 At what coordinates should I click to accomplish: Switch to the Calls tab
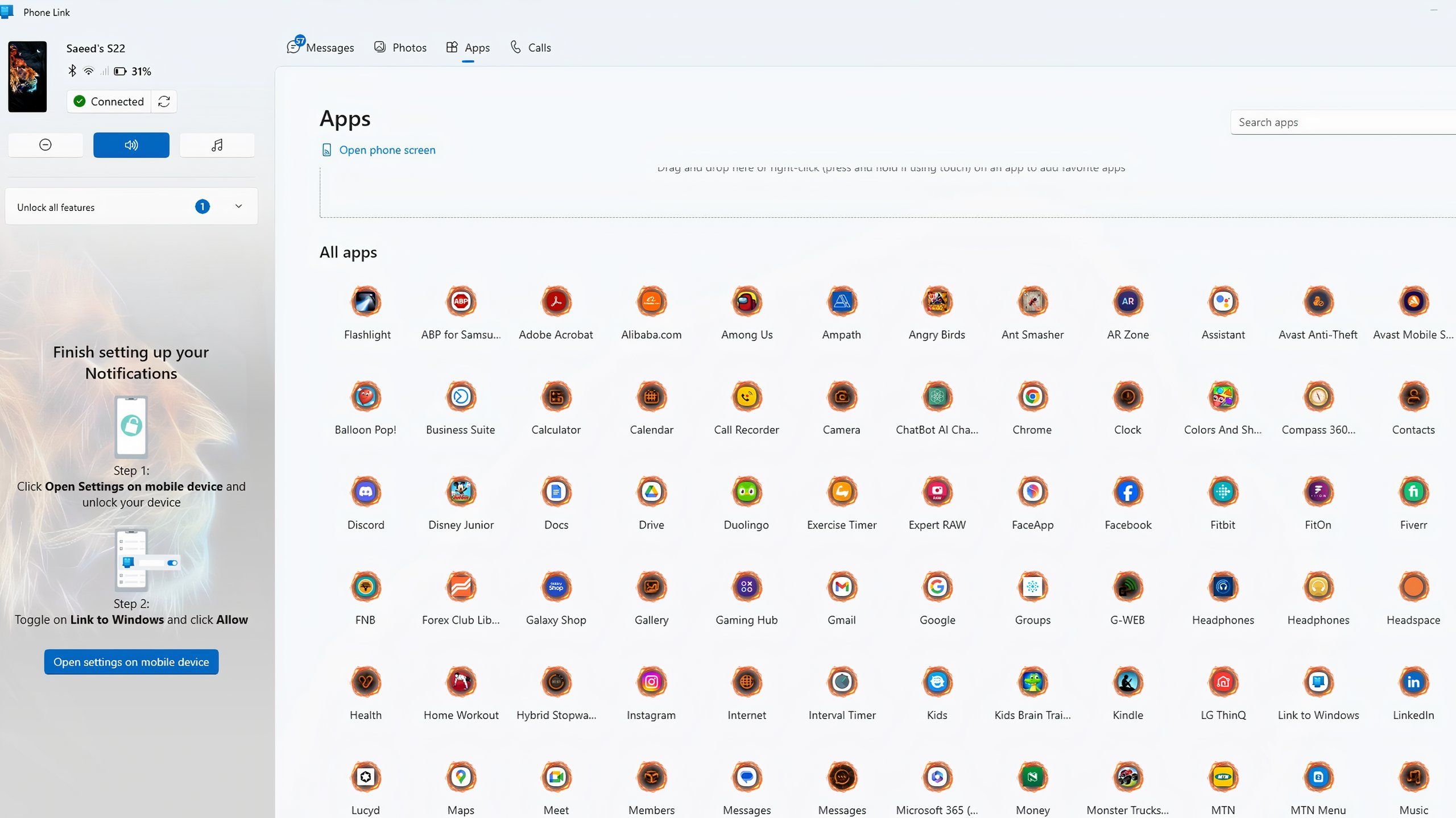531,47
